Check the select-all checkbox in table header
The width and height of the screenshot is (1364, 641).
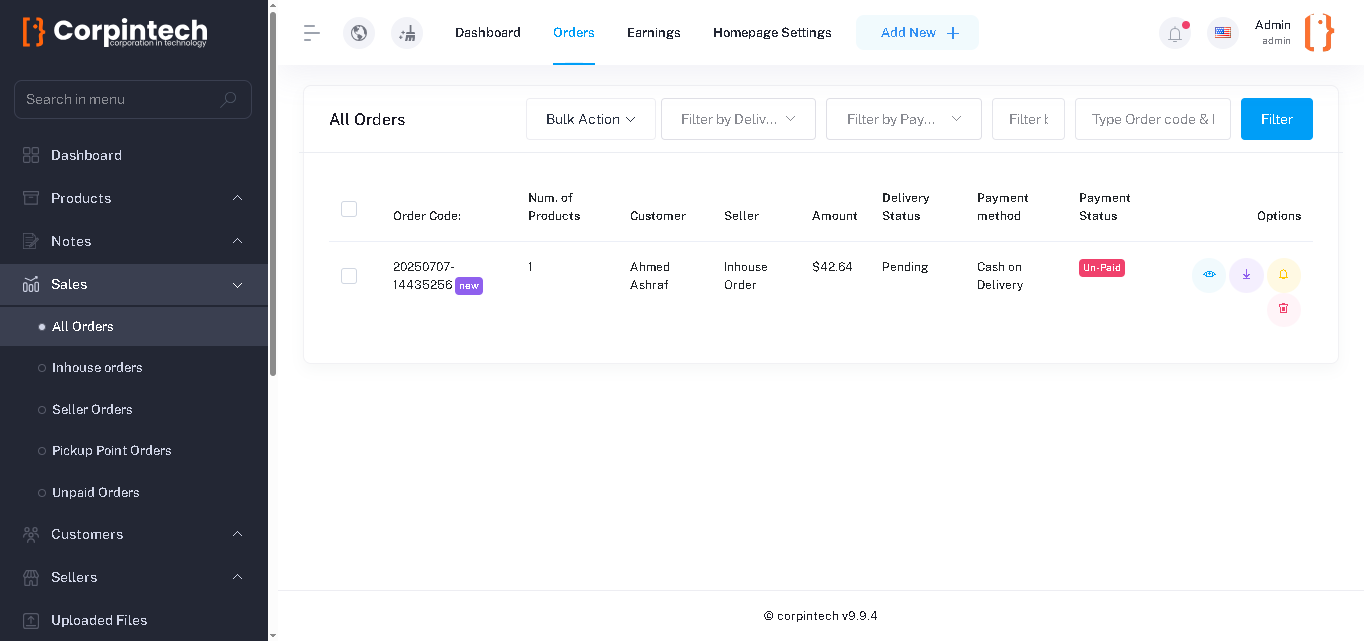click(348, 208)
